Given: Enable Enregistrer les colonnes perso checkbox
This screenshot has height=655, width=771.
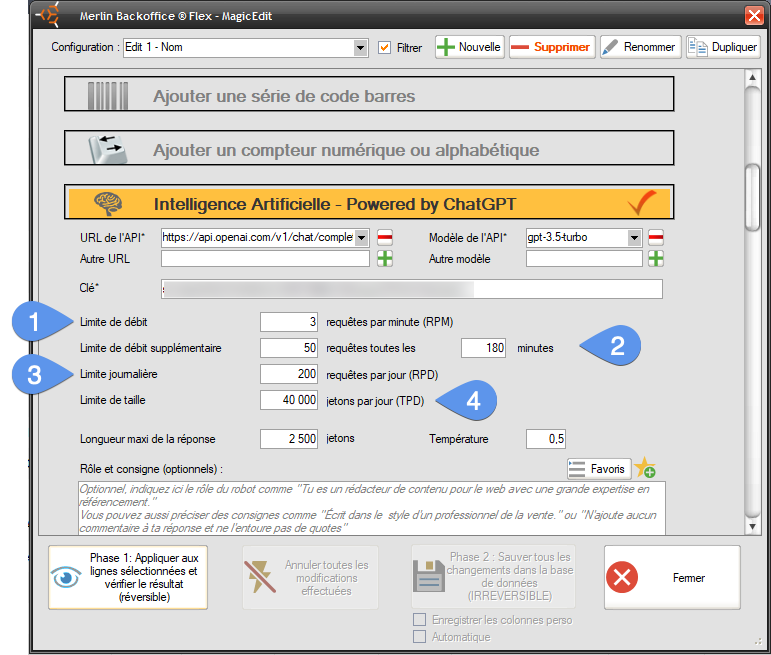Looking at the screenshot, I should [x=419, y=620].
